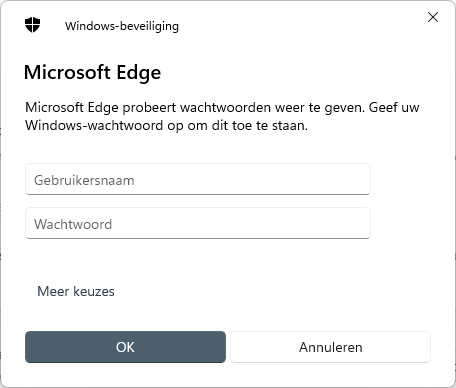Click the bold Microsoft Edge heading
The height and width of the screenshot is (388, 456).
(x=92, y=72)
